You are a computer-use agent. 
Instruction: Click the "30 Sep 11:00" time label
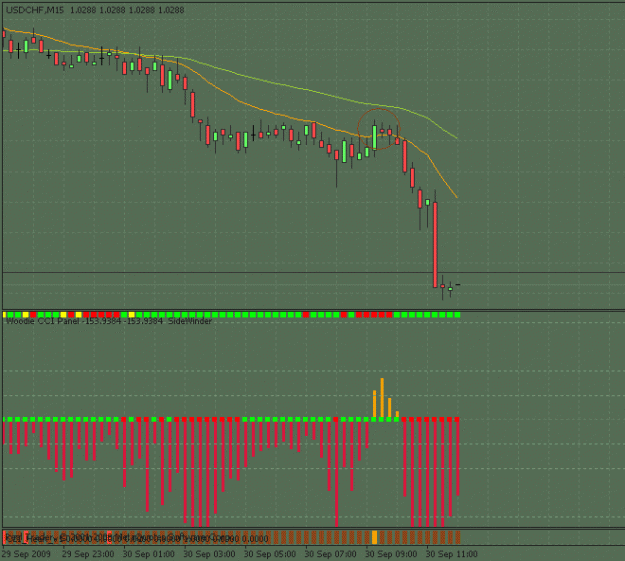(452, 554)
